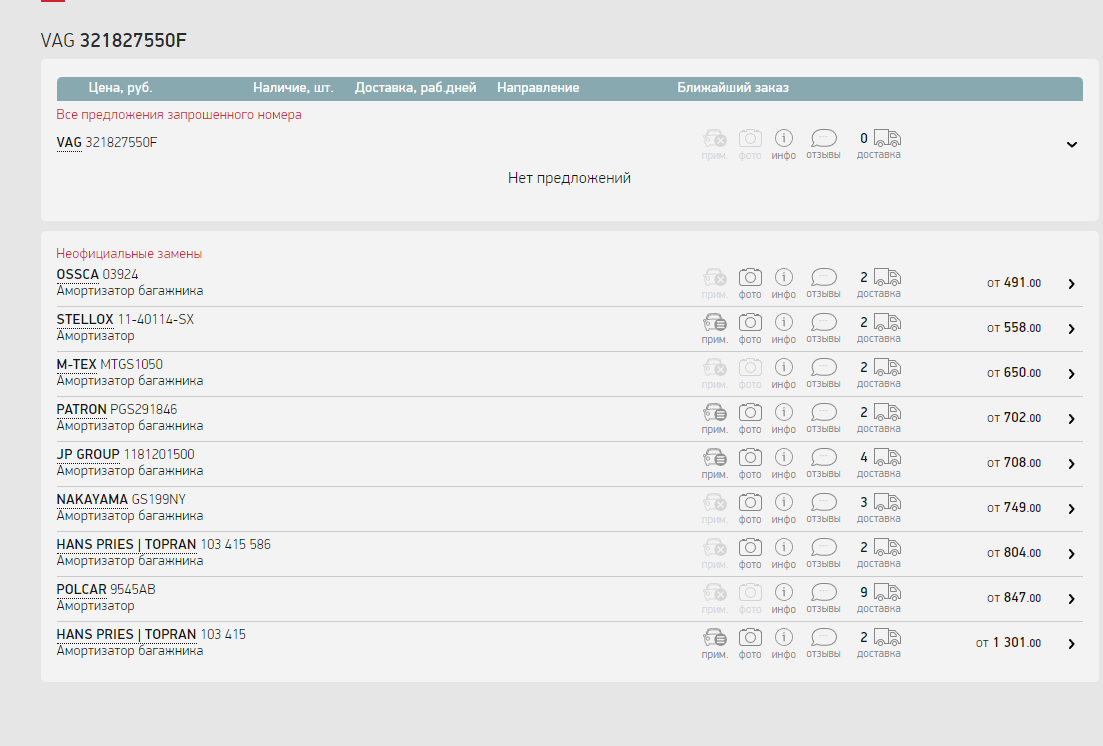
Task: Open the OSSCA brand link
Action: pos(77,274)
